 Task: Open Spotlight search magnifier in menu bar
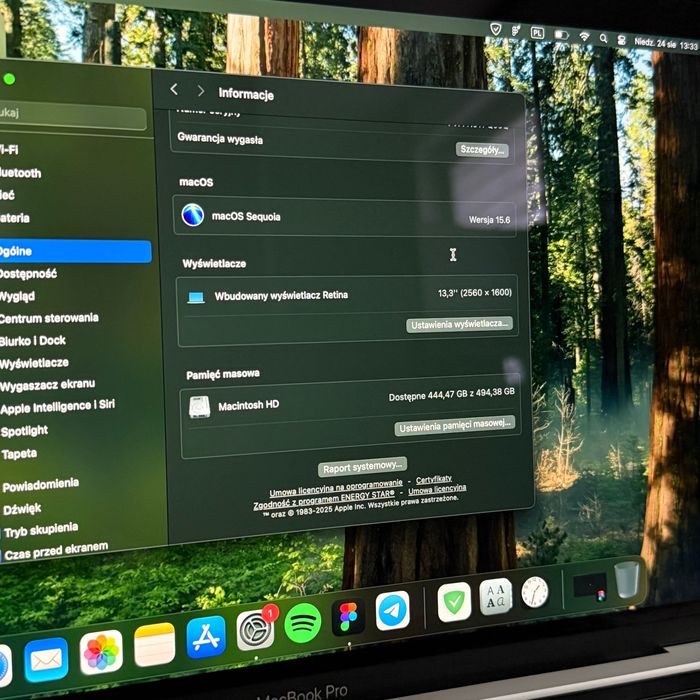(603, 39)
